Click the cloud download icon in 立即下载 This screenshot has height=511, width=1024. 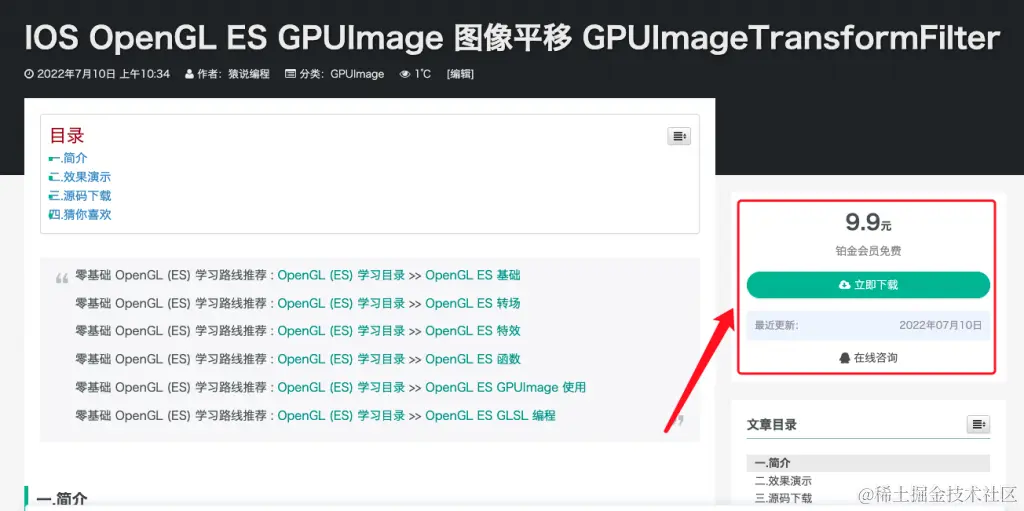tap(844, 285)
